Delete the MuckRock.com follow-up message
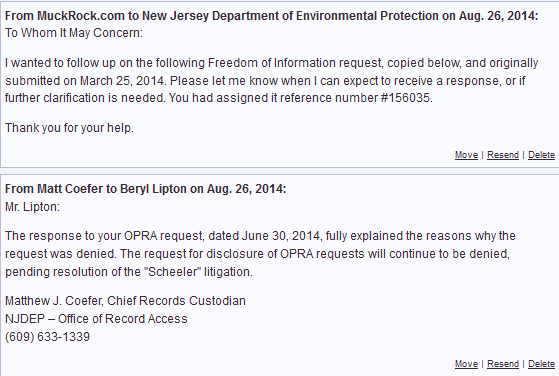 pos(541,155)
